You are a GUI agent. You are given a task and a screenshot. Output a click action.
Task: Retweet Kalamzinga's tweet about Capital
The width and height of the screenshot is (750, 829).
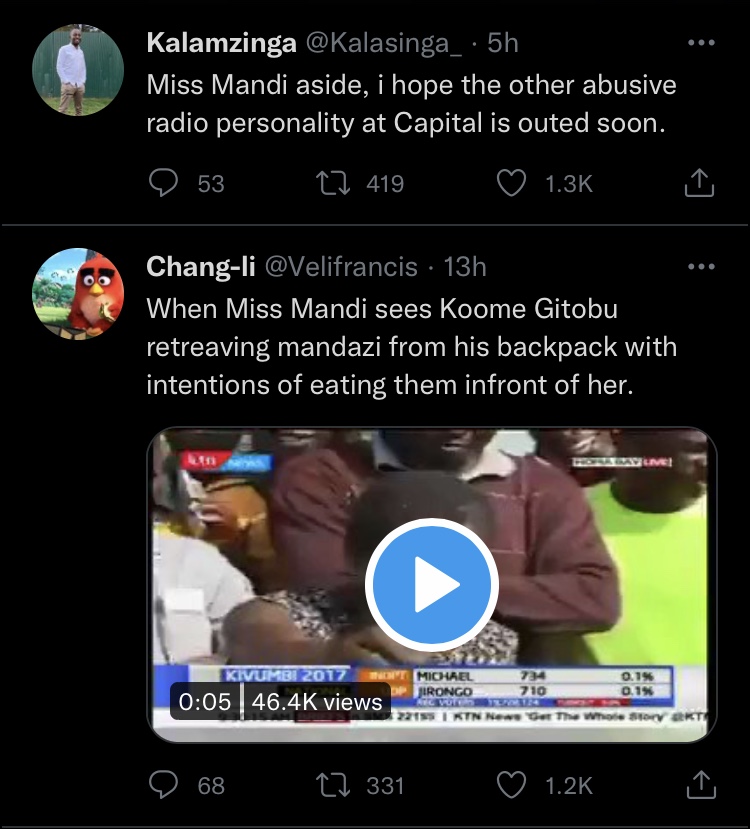(x=332, y=183)
